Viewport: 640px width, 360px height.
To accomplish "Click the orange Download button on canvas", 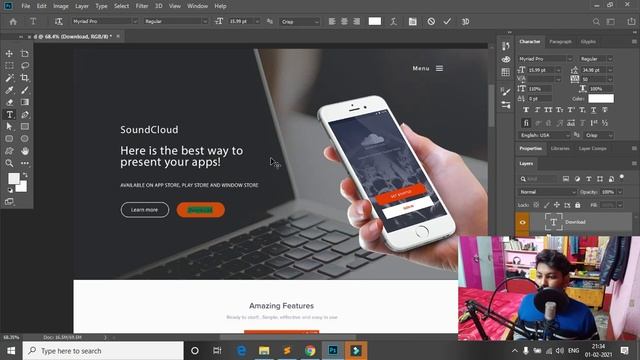I will (200, 210).
